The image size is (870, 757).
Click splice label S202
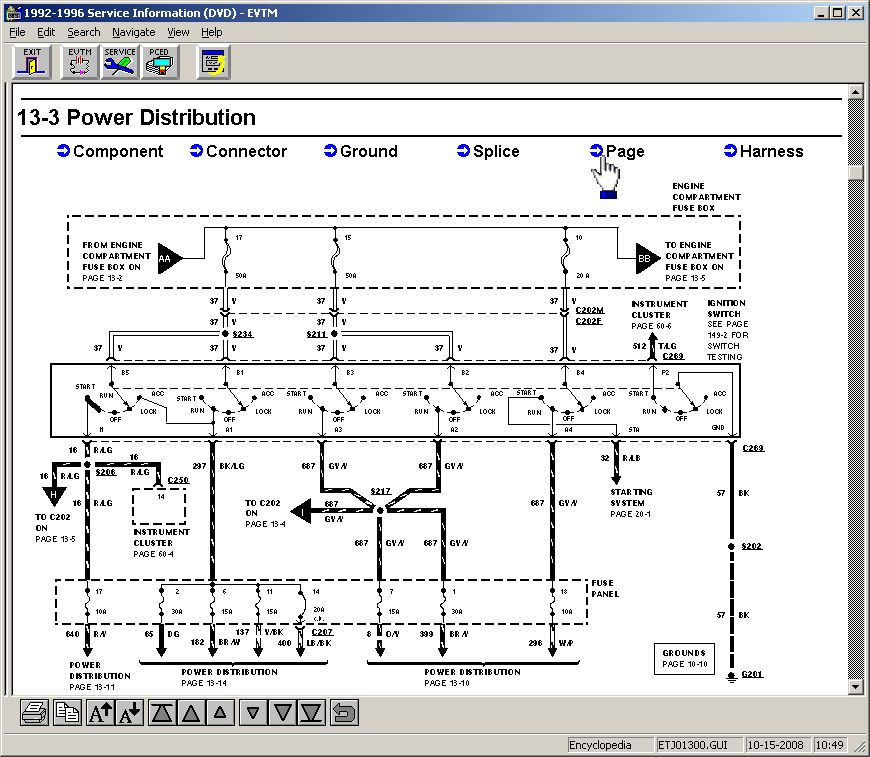752,546
